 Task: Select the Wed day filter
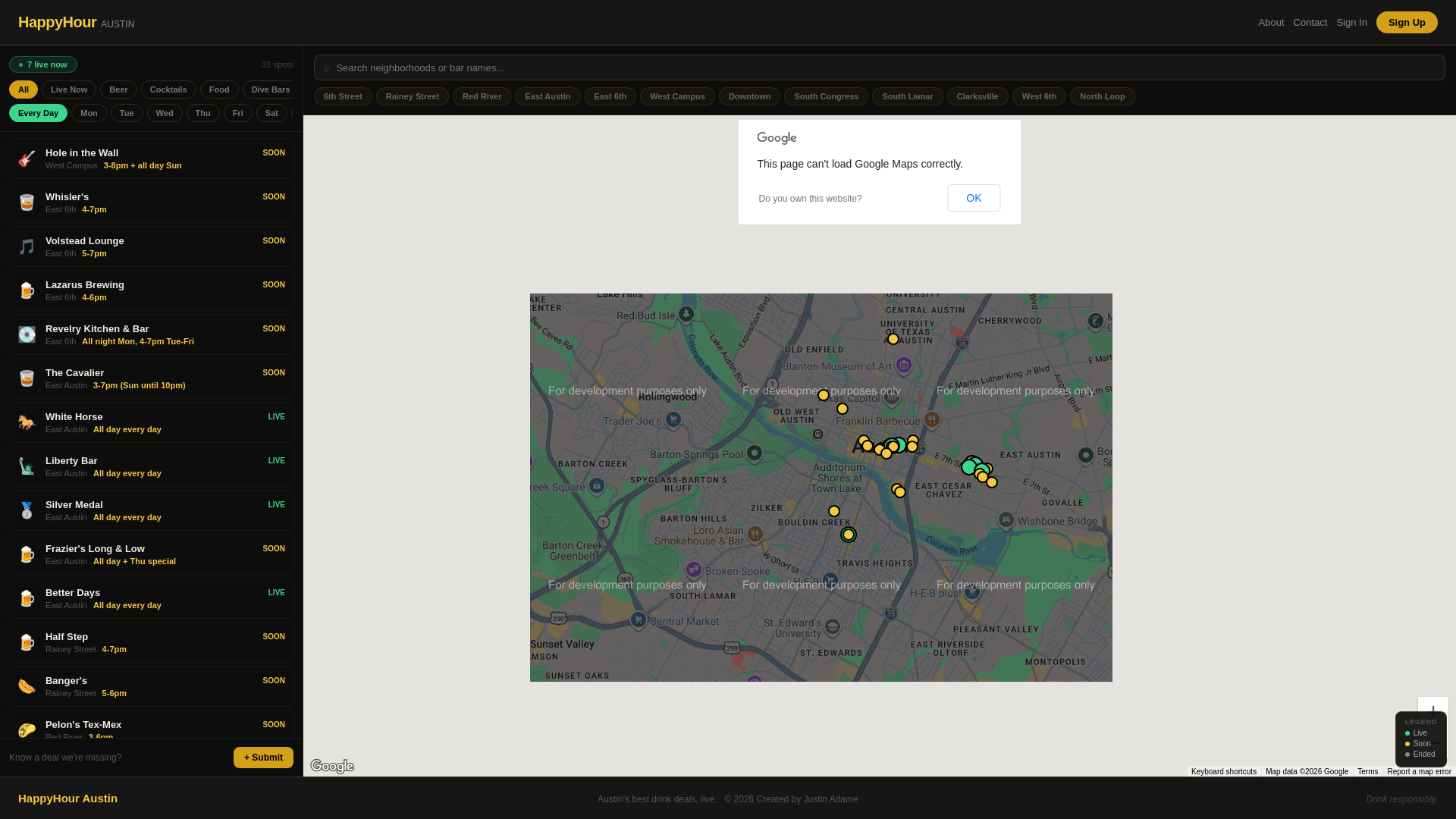click(x=165, y=113)
